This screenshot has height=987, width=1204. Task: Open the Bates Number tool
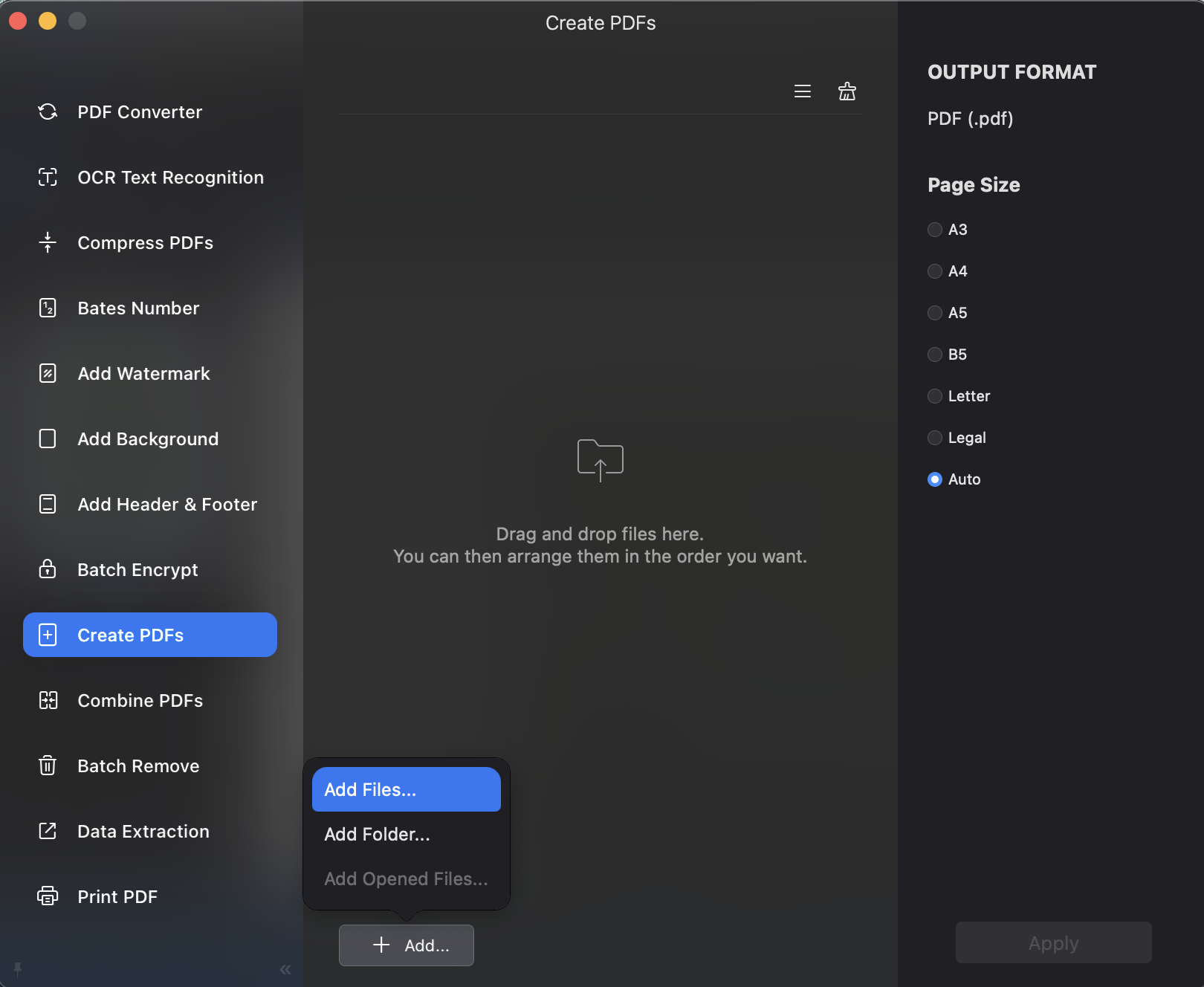(x=137, y=308)
